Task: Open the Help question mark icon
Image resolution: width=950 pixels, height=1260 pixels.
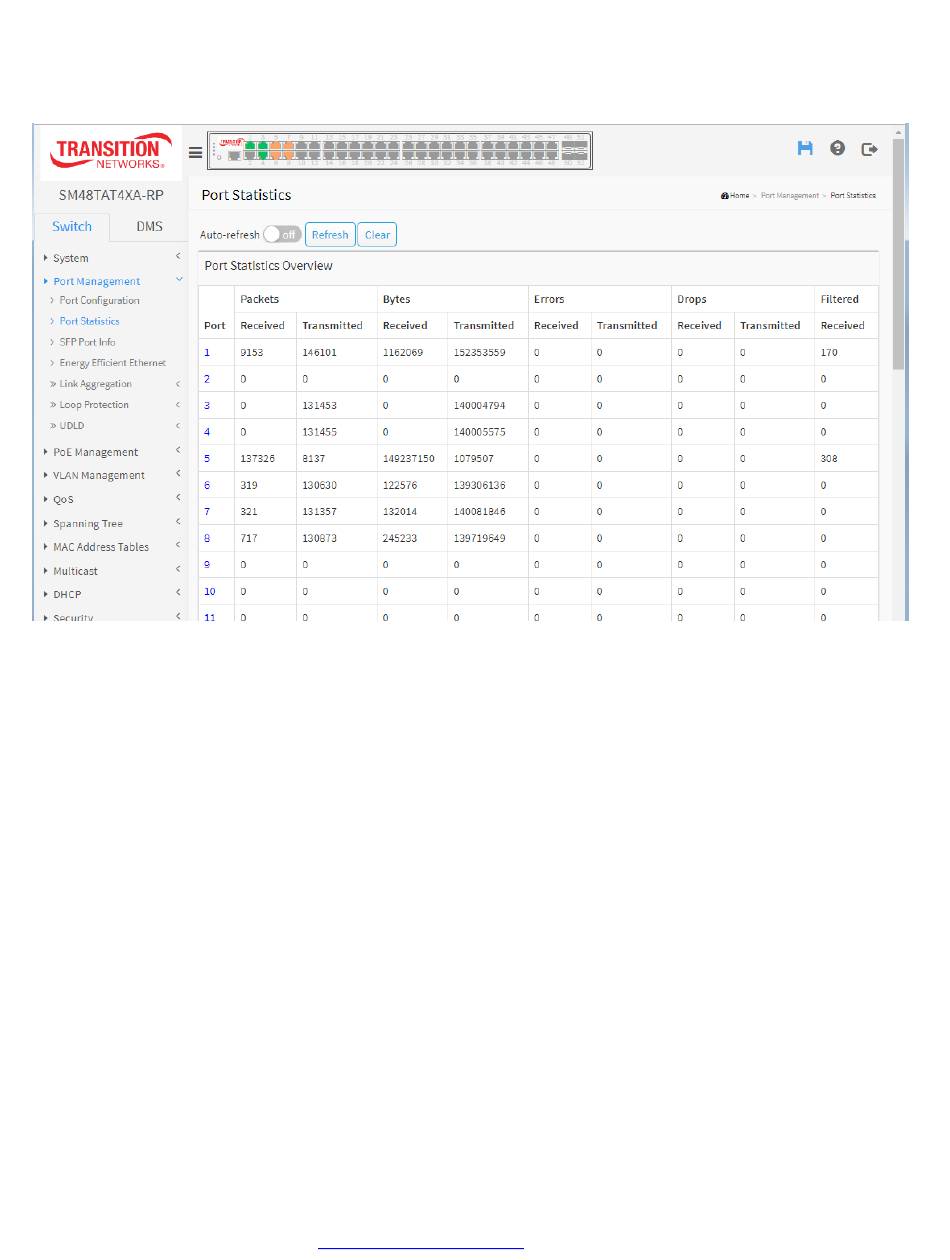Action: (x=838, y=148)
